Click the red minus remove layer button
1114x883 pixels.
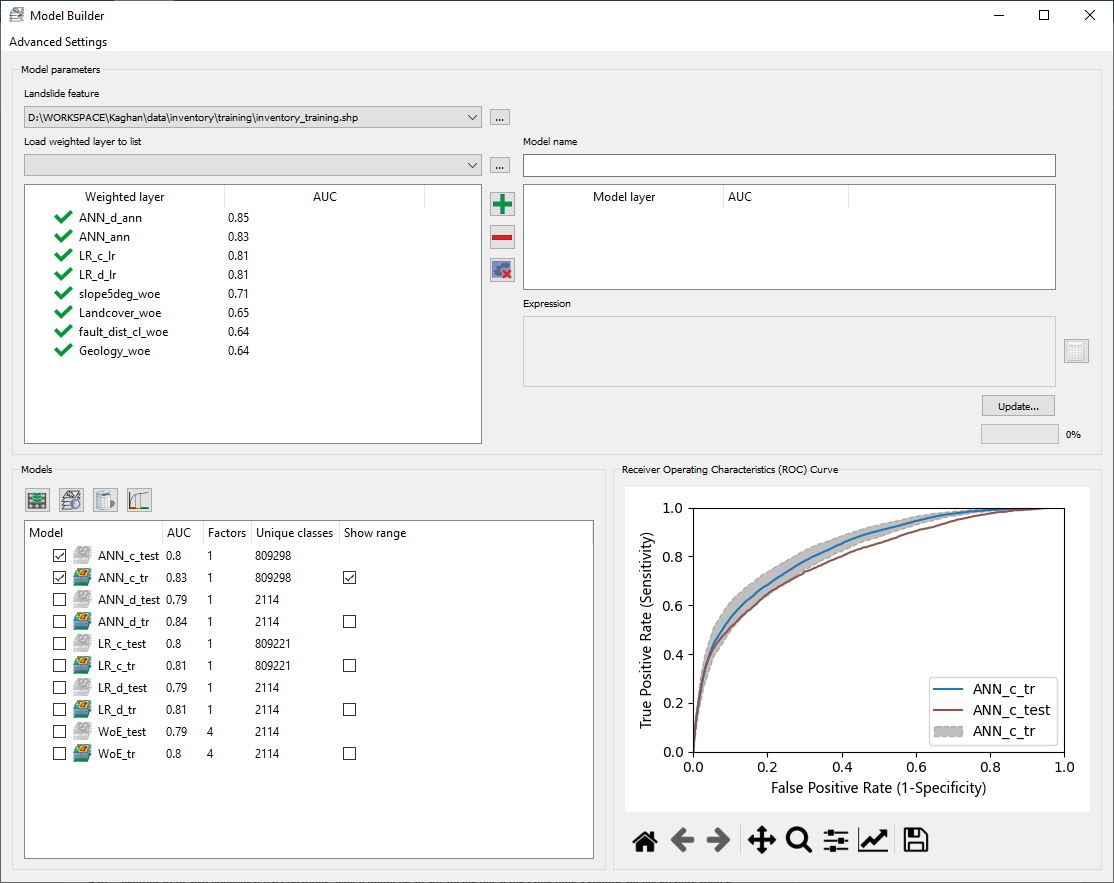(502, 237)
